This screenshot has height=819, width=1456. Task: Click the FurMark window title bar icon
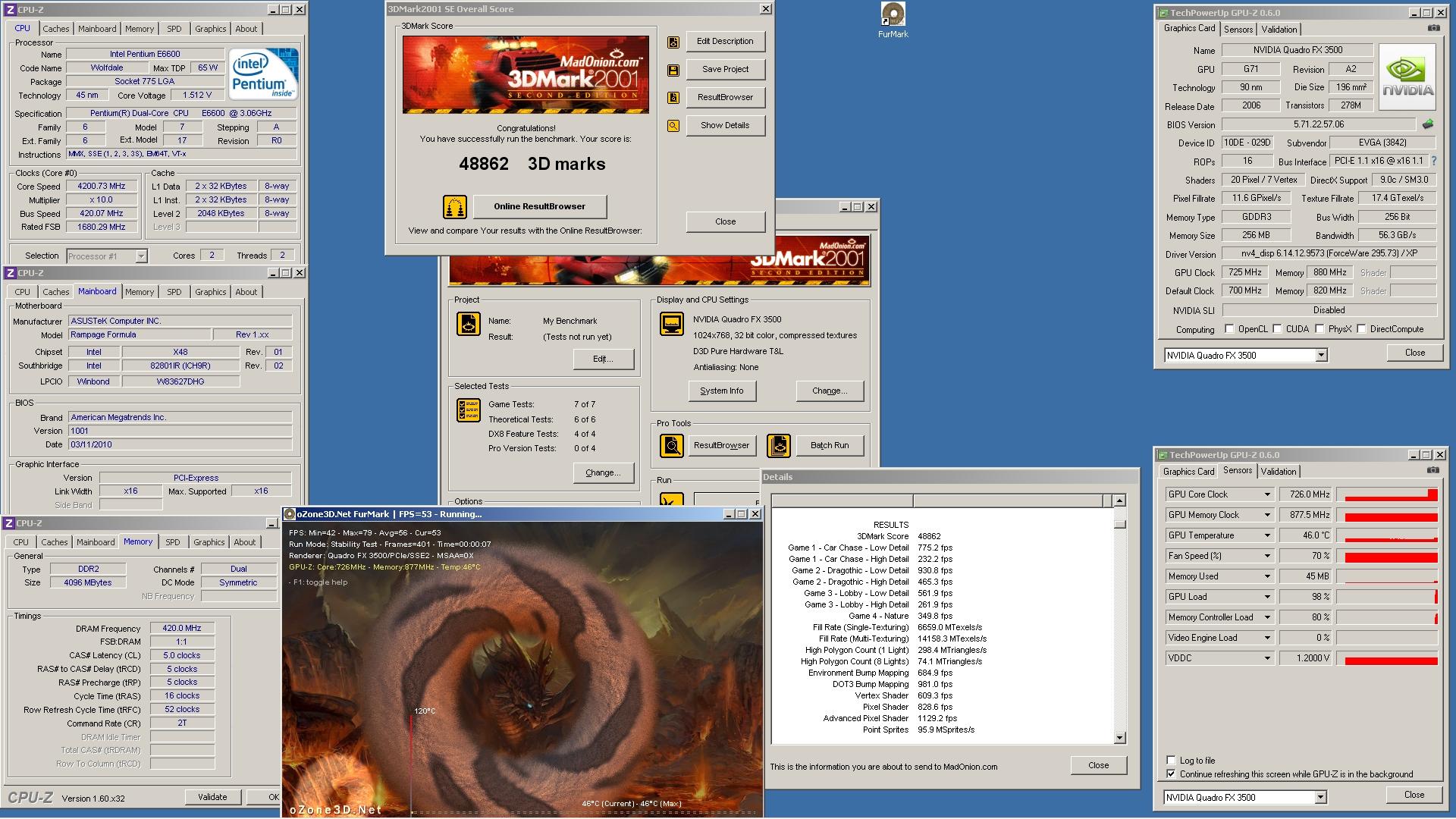[x=290, y=514]
